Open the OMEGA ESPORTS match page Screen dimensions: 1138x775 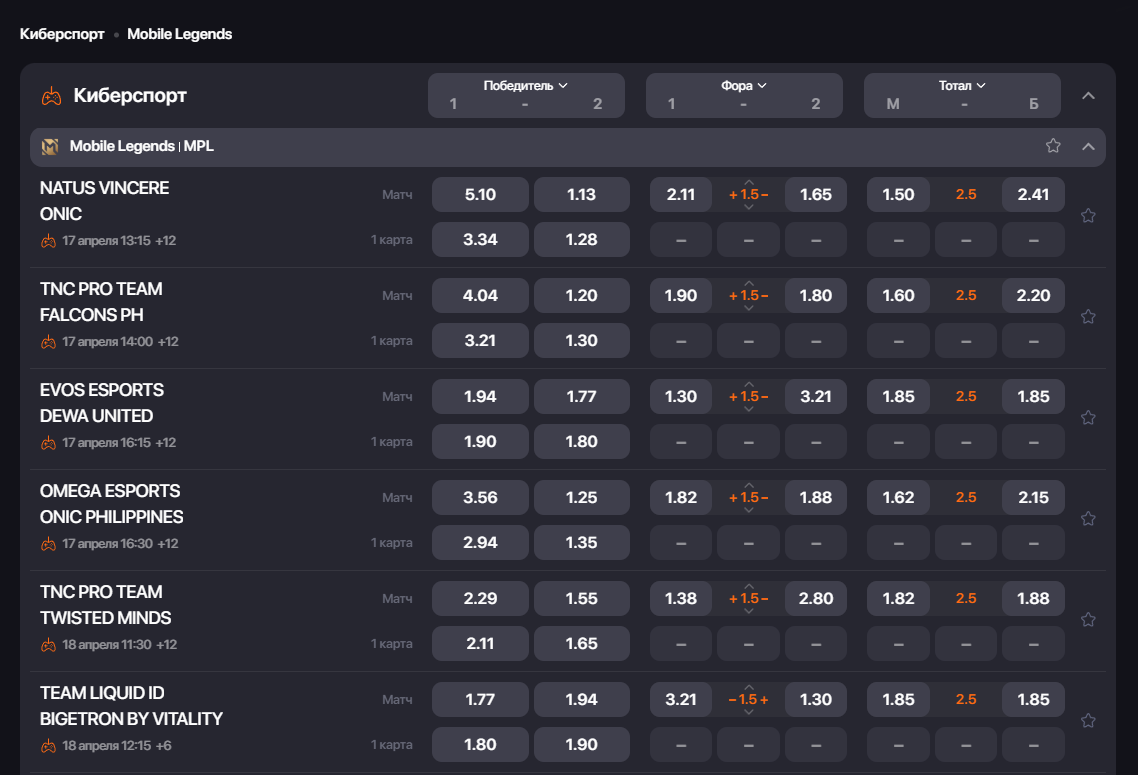point(112,504)
